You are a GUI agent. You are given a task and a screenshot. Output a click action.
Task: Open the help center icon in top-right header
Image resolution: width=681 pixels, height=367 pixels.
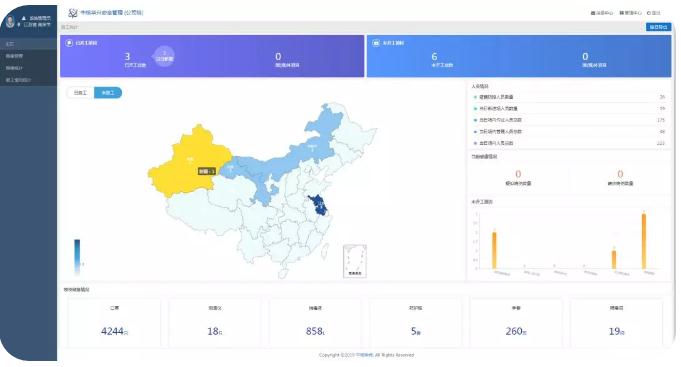pyautogui.click(x=621, y=13)
